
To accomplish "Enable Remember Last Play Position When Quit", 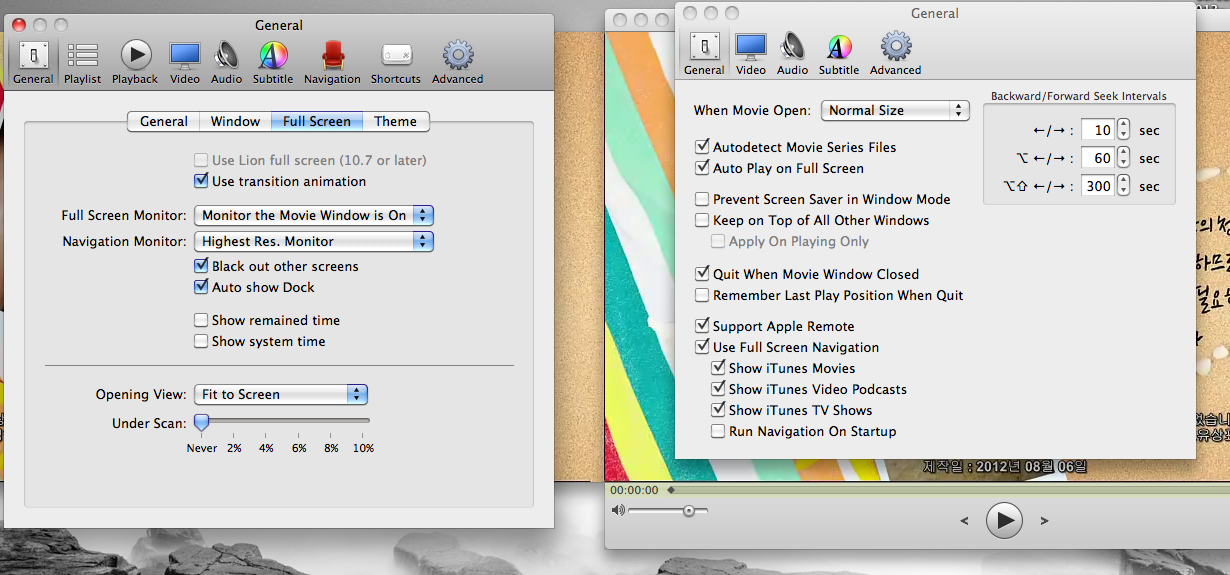I will (703, 295).
